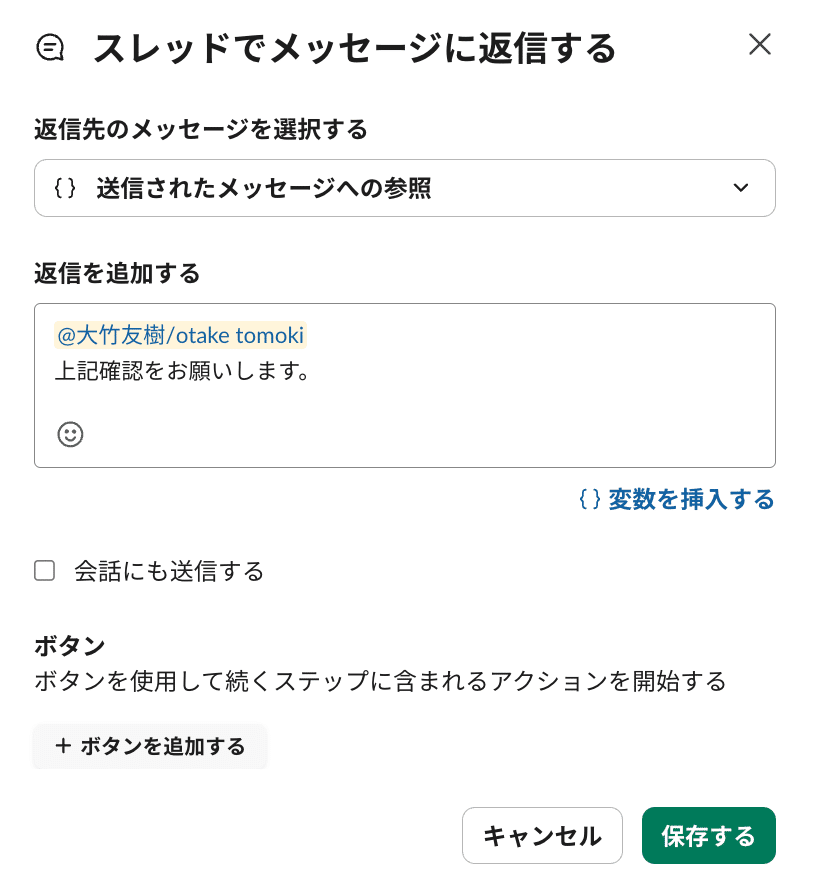Open the emoji picker smiley icon

click(70, 434)
